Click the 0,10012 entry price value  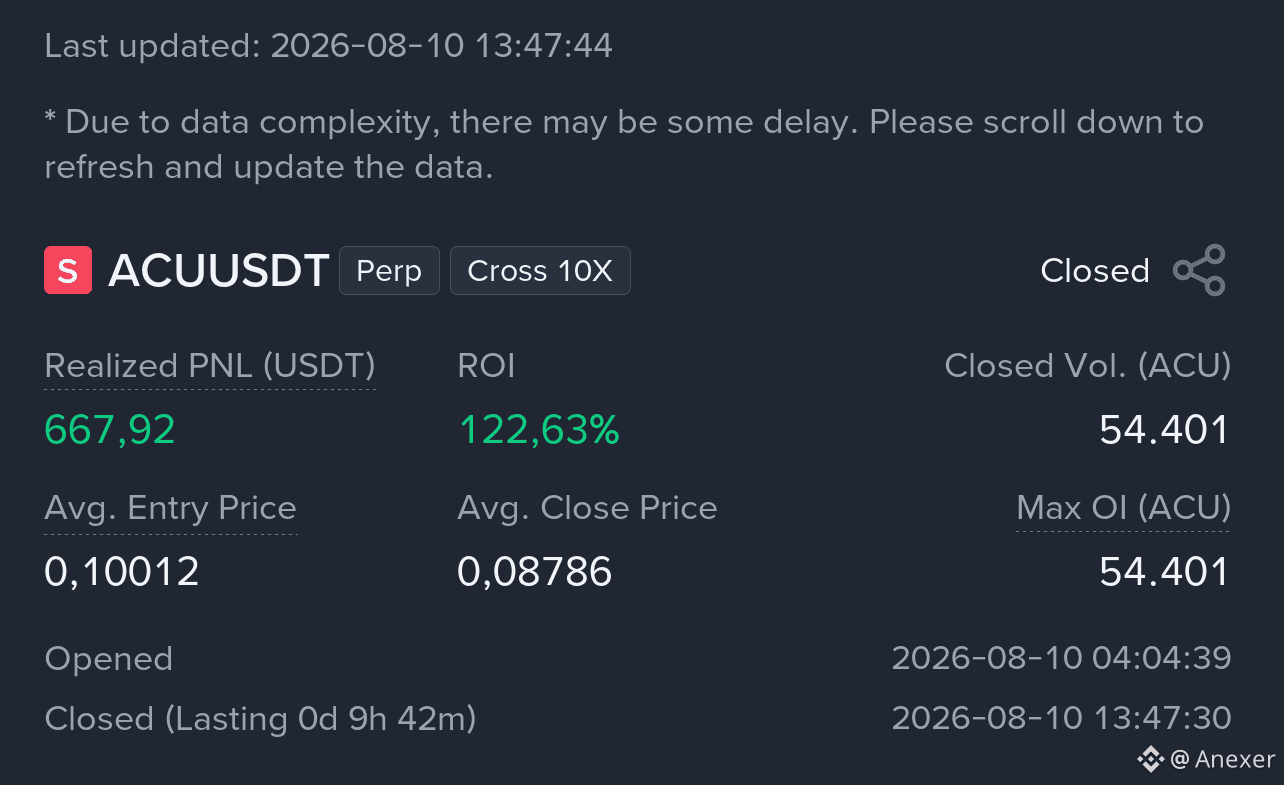122,572
